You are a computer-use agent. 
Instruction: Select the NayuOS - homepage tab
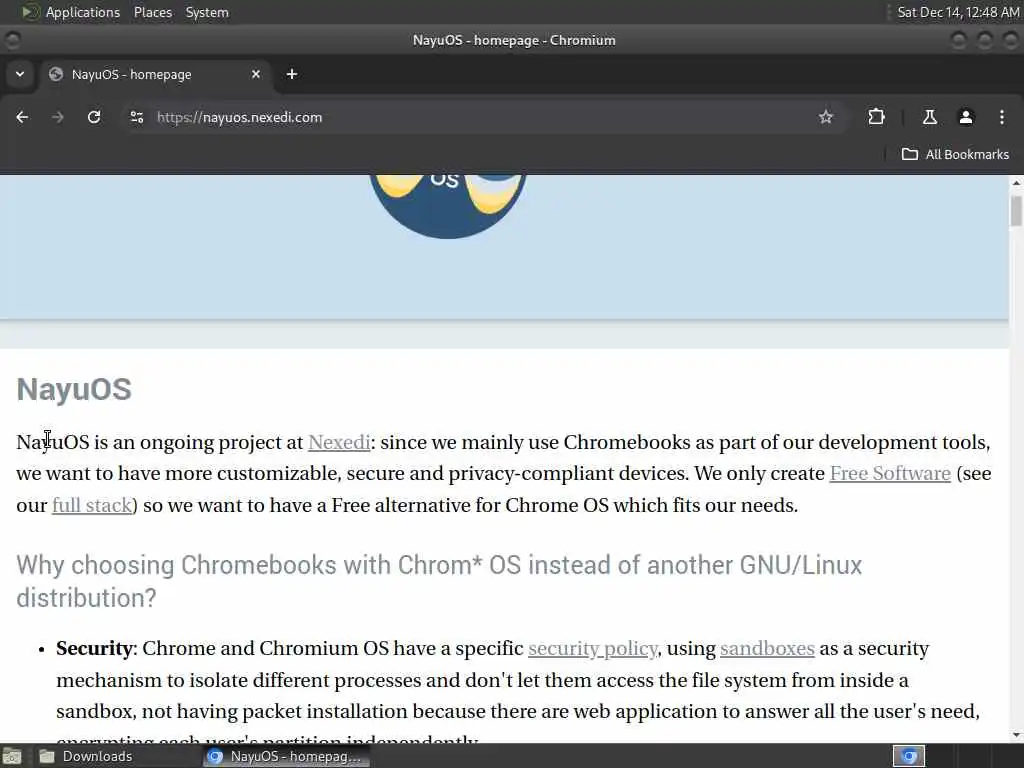155,74
